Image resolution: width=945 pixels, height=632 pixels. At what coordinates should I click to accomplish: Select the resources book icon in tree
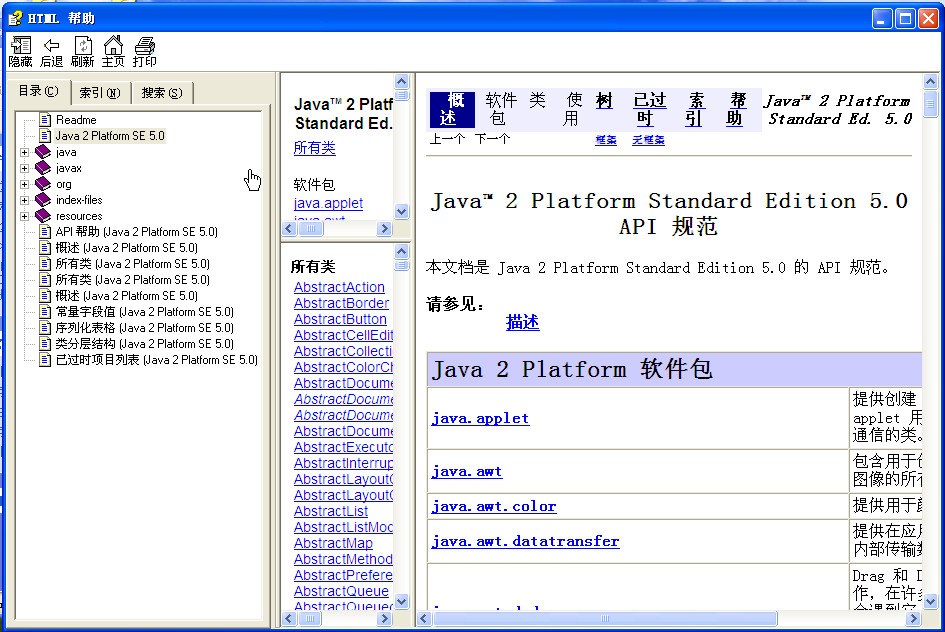(43, 216)
